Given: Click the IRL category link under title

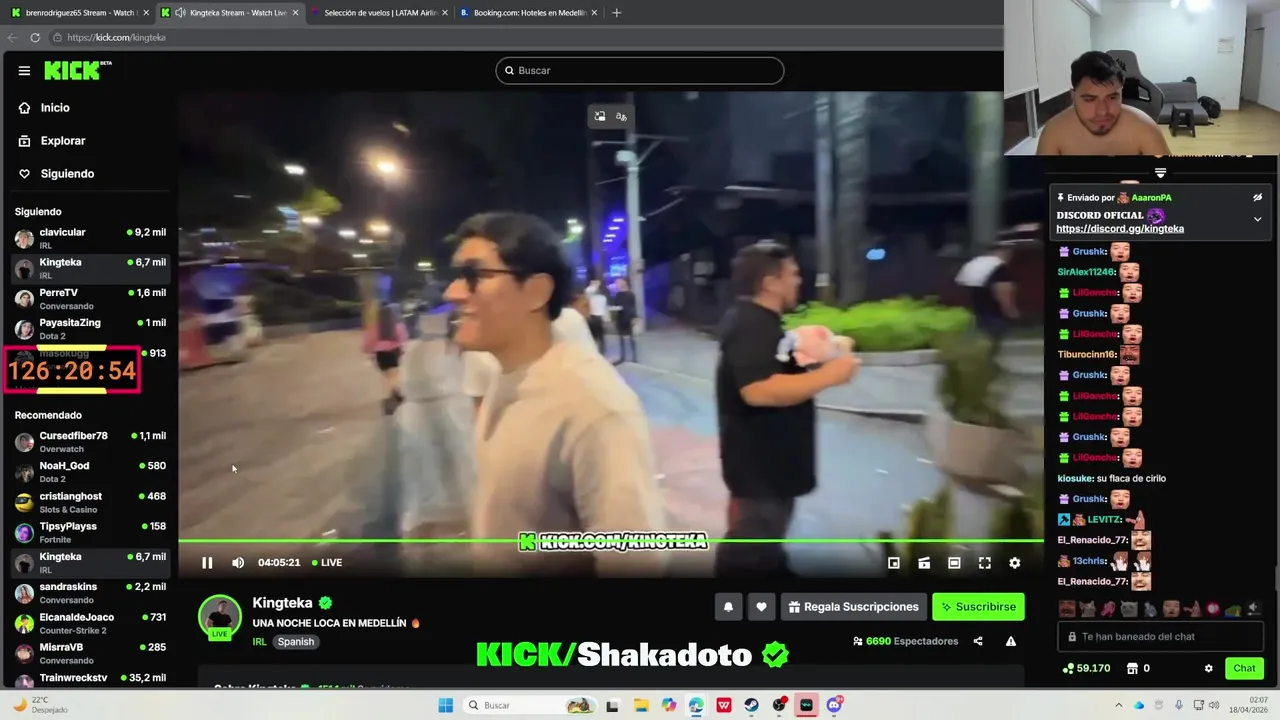Looking at the screenshot, I should 259,642.
